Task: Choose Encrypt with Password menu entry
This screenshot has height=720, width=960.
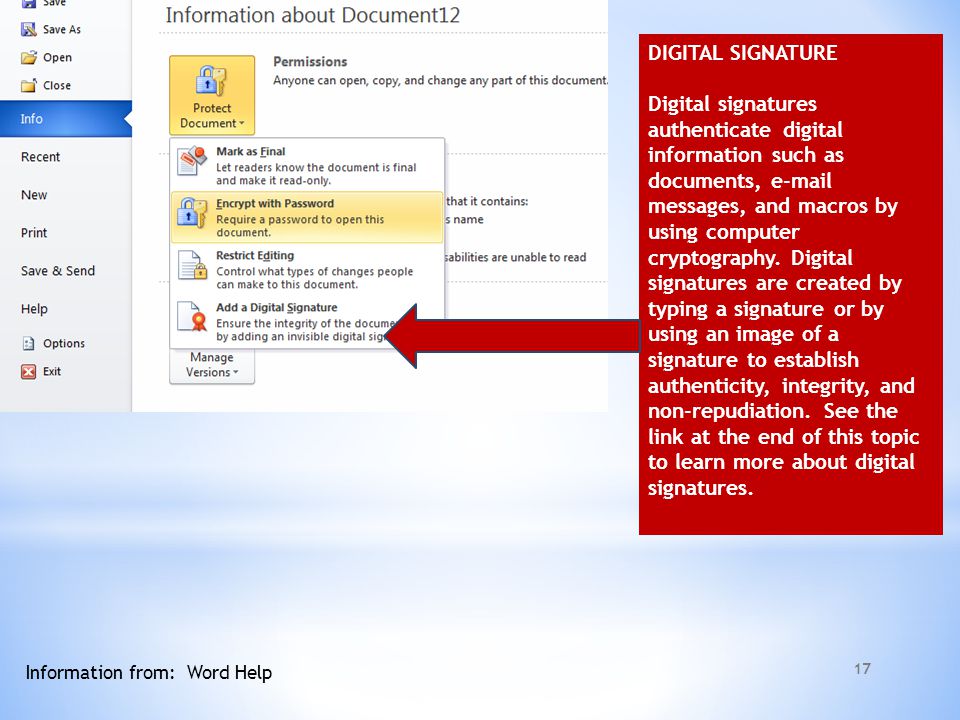Action: (307, 217)
